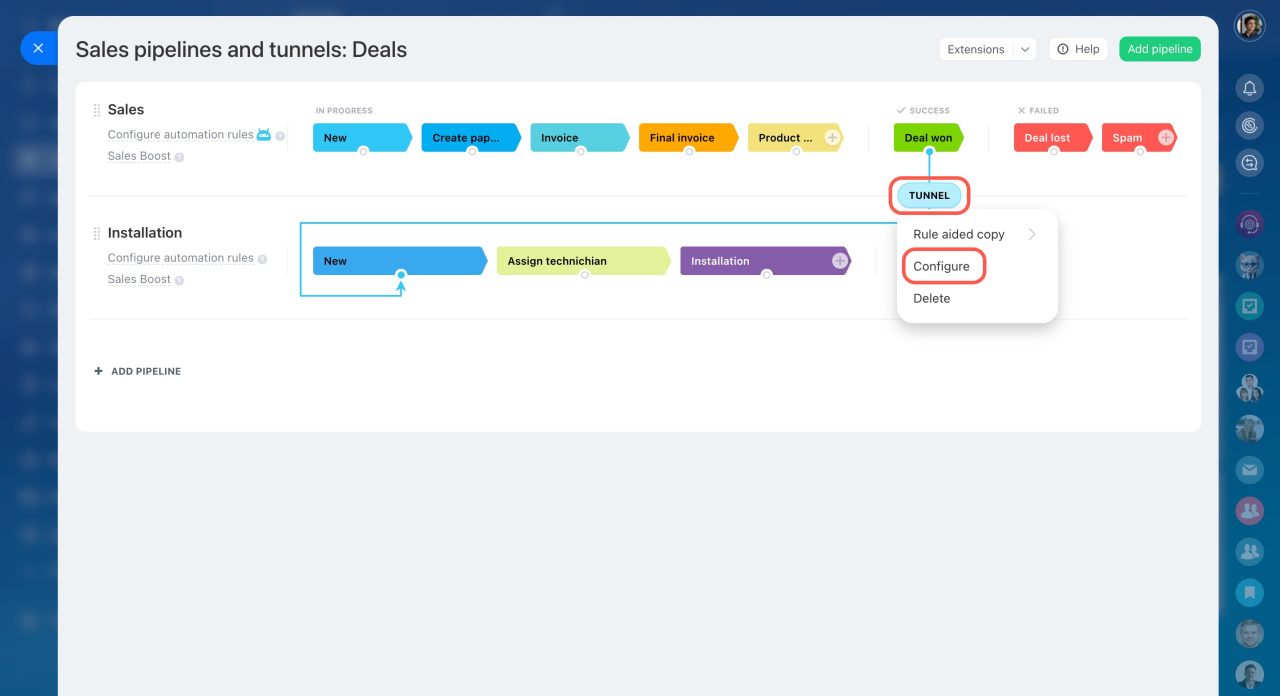1280x696 pixels.
Task: Select Configure from the tunnel menu
Action: [x=941, y=266]
